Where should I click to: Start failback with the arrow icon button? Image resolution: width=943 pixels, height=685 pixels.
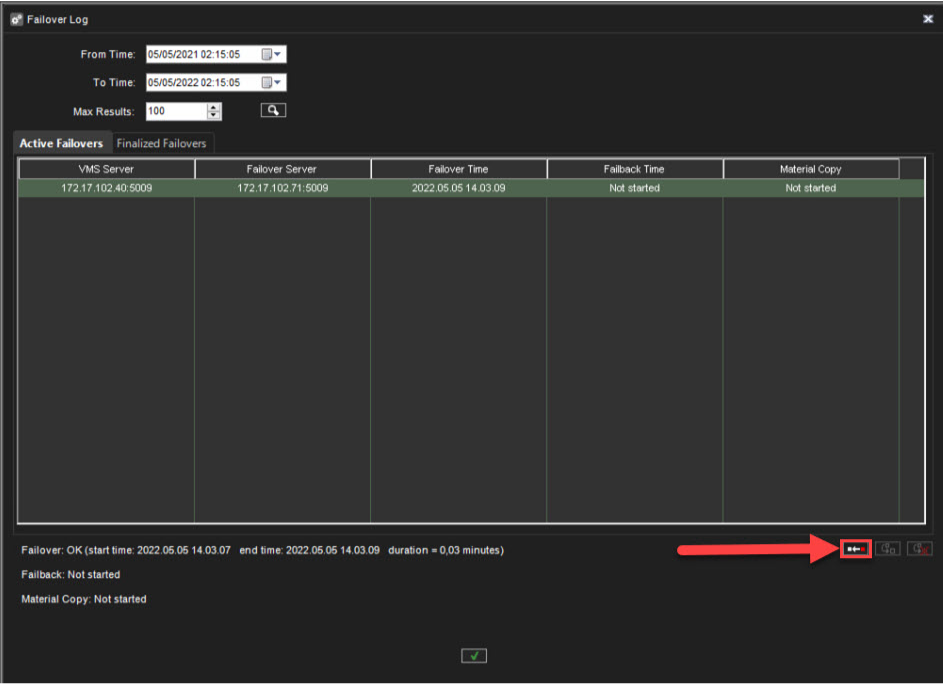coord(855,549)
